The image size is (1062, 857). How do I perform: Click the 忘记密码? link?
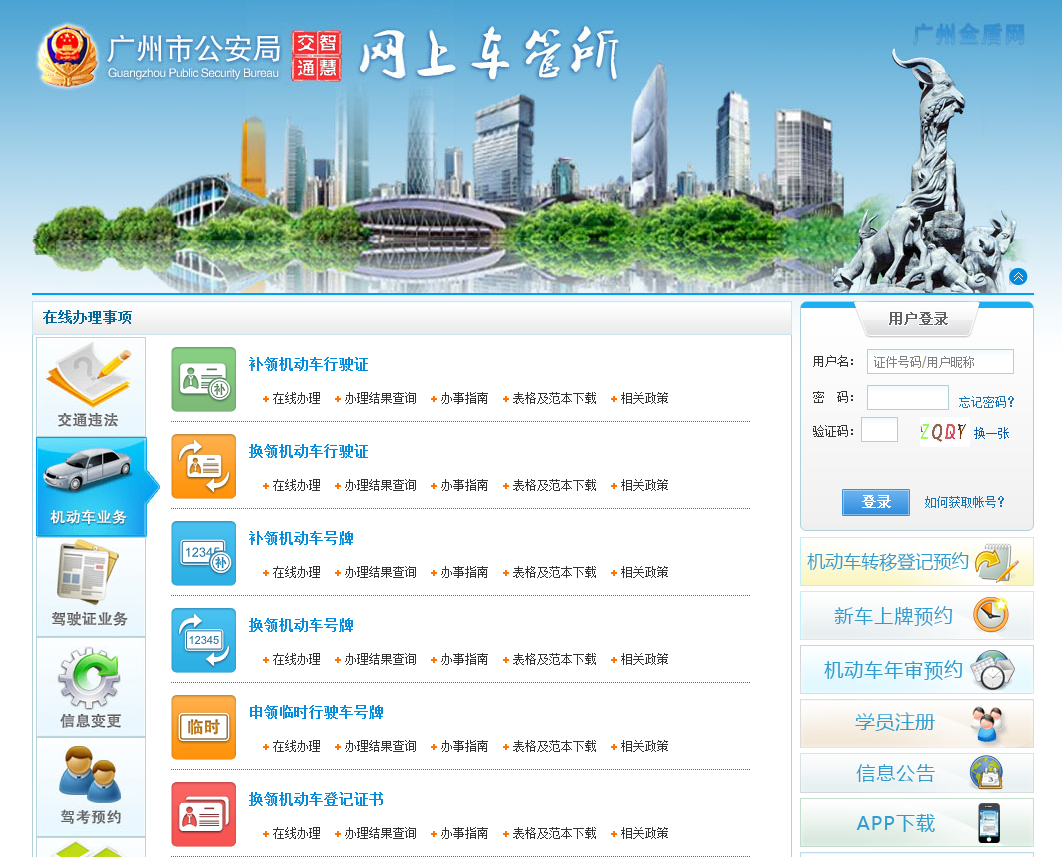click(x=986, y=402)
